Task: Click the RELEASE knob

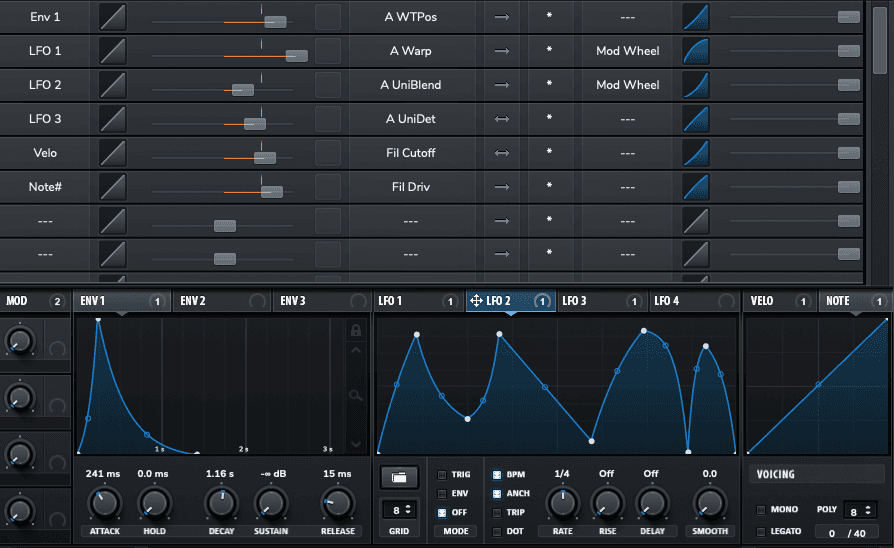Action: (338, 504)
